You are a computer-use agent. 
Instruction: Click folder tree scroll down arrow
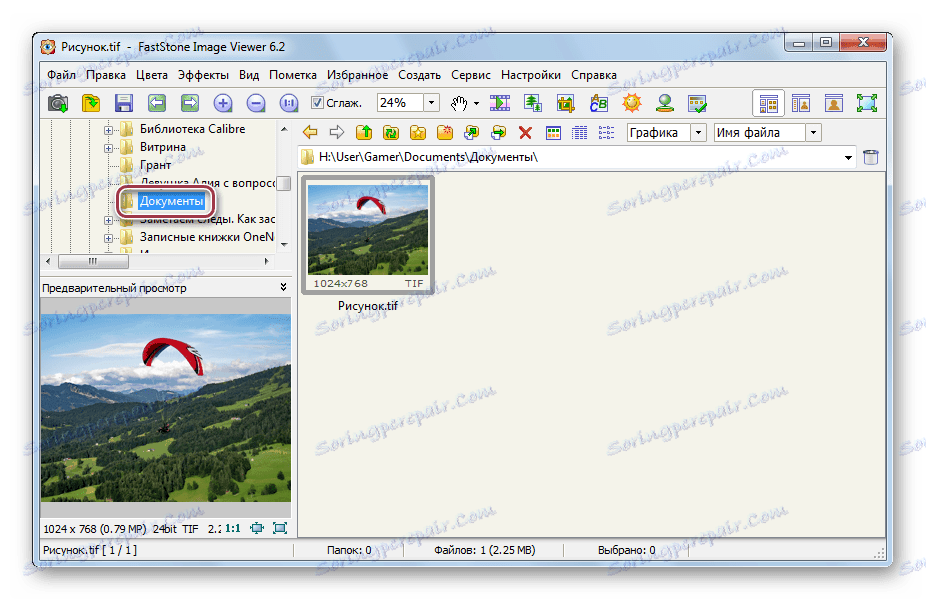coord(284,244)
